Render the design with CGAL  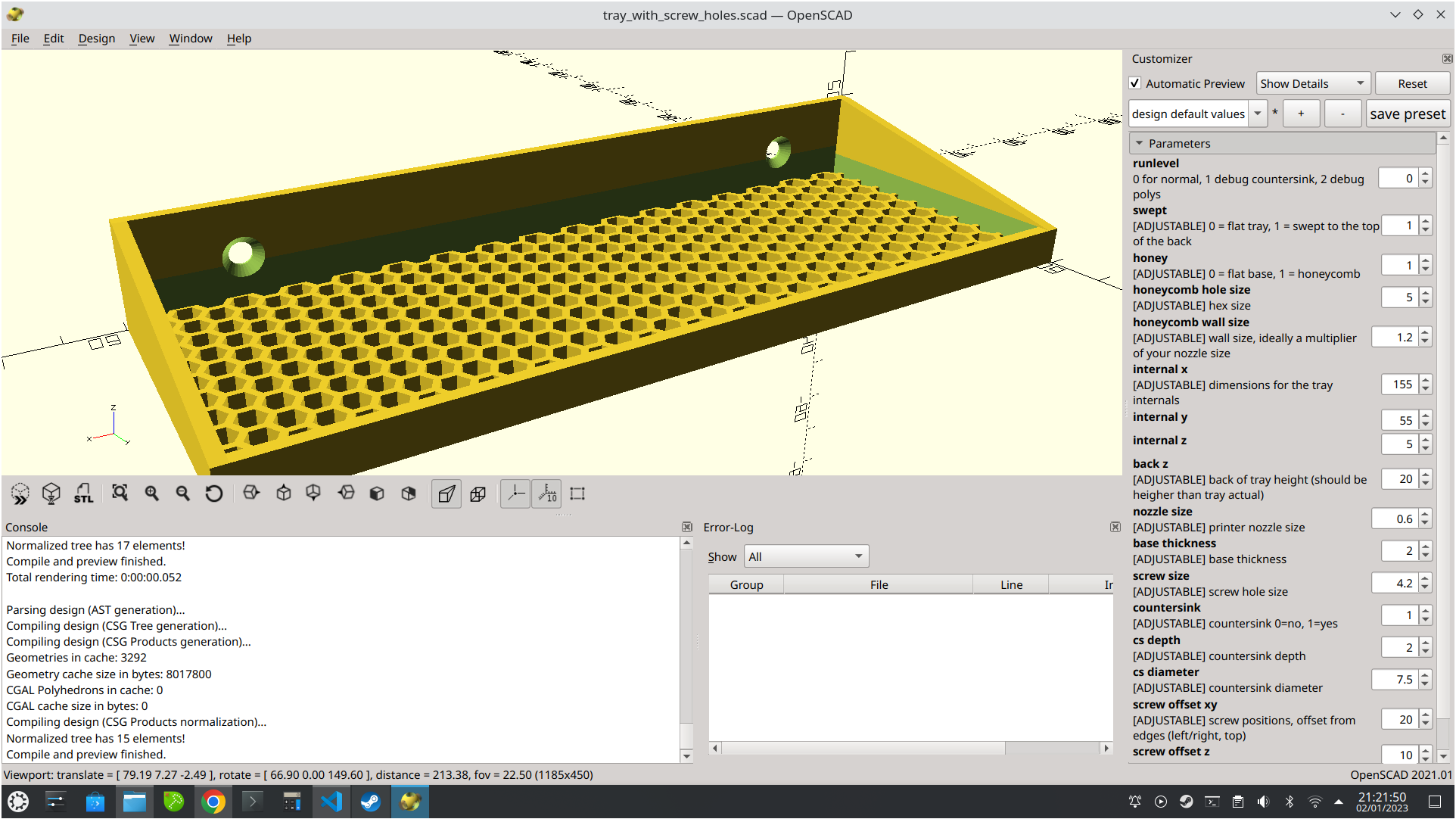point(51,494)
